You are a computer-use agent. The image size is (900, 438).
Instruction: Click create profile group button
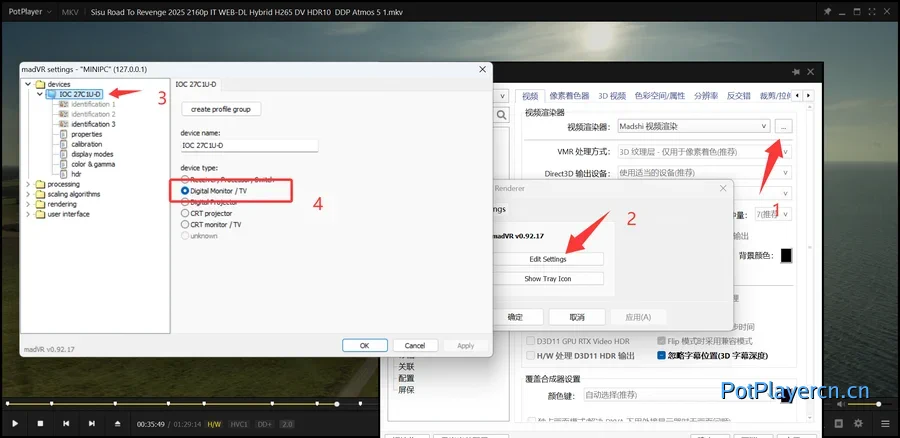pyautogui.click(x=221, y=109)
